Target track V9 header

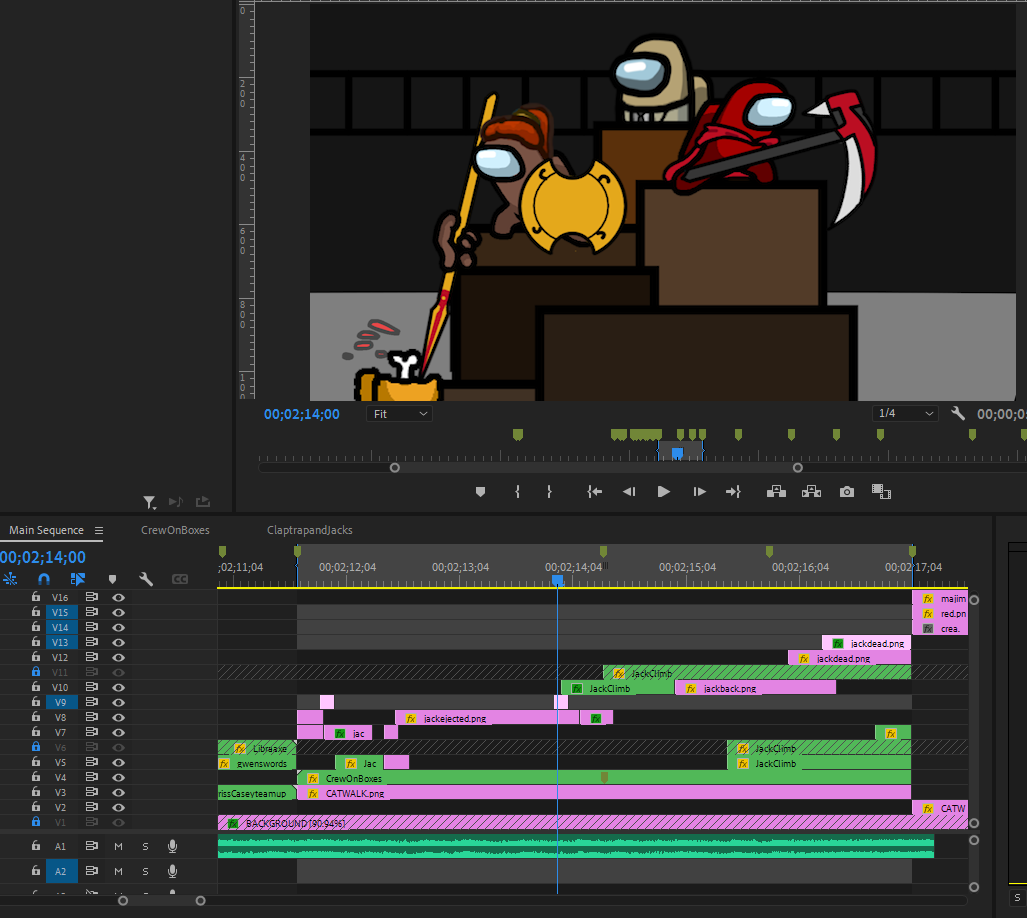click(60, 703)
